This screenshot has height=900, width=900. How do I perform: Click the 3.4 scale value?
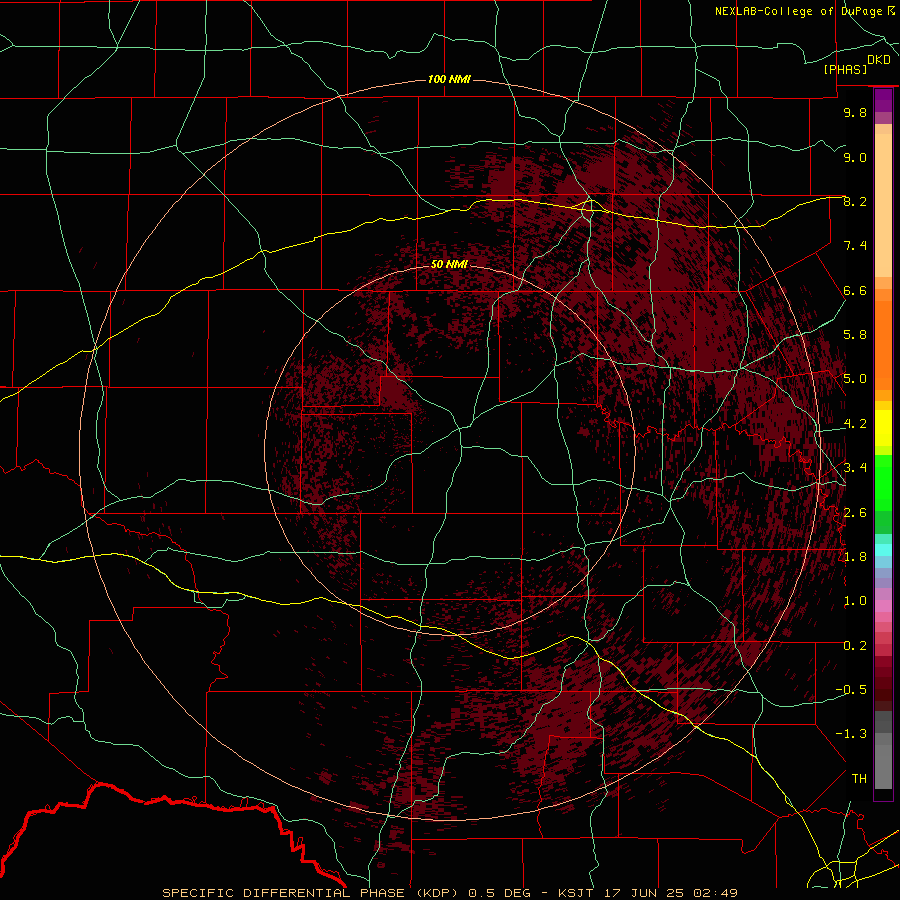855,468
